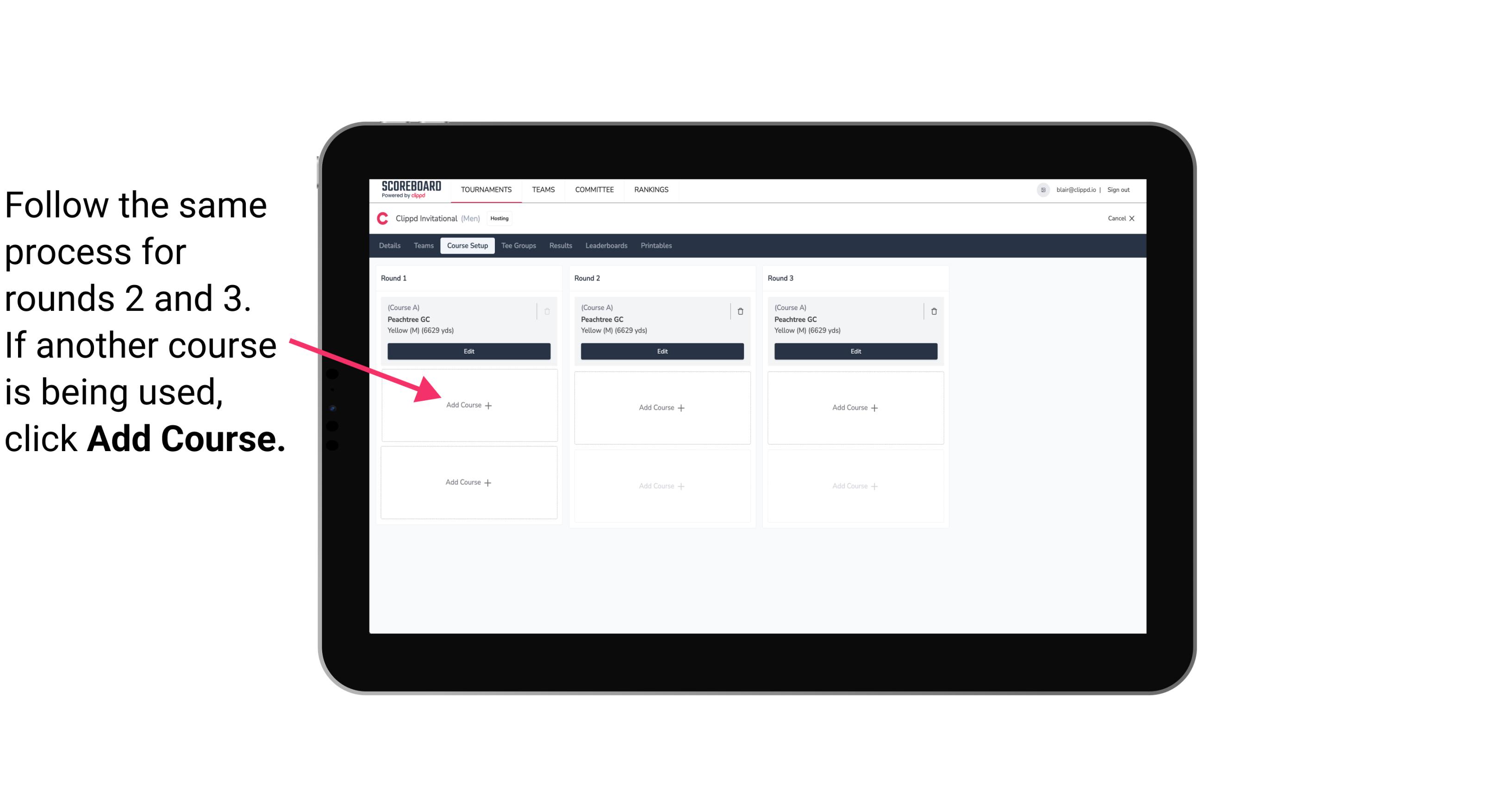
Task: Click the second Add Course in Round 1
Action: [x=467, y=481]
